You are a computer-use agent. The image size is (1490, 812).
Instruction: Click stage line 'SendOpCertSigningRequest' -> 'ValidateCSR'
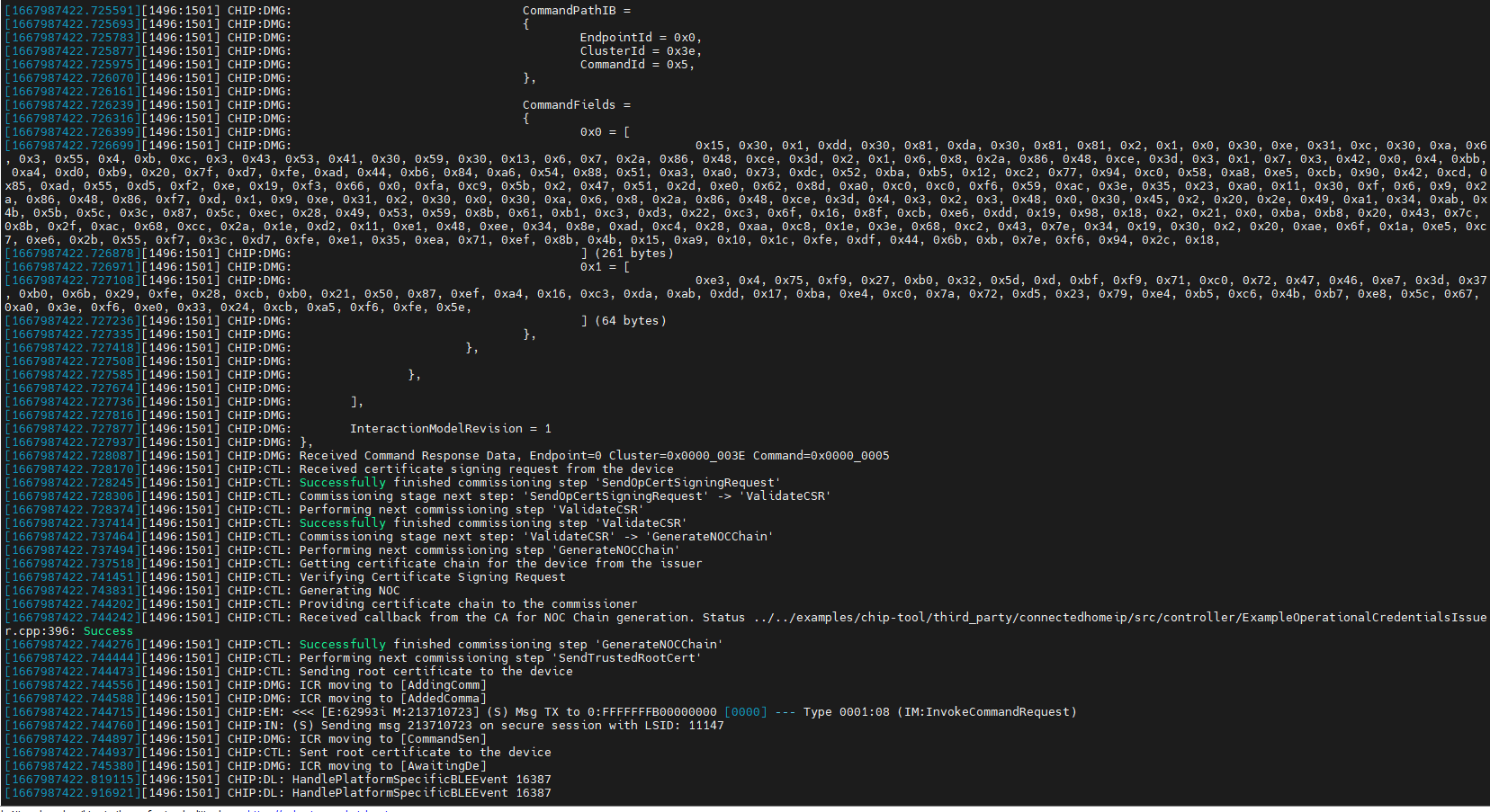[x=565, y=496]
